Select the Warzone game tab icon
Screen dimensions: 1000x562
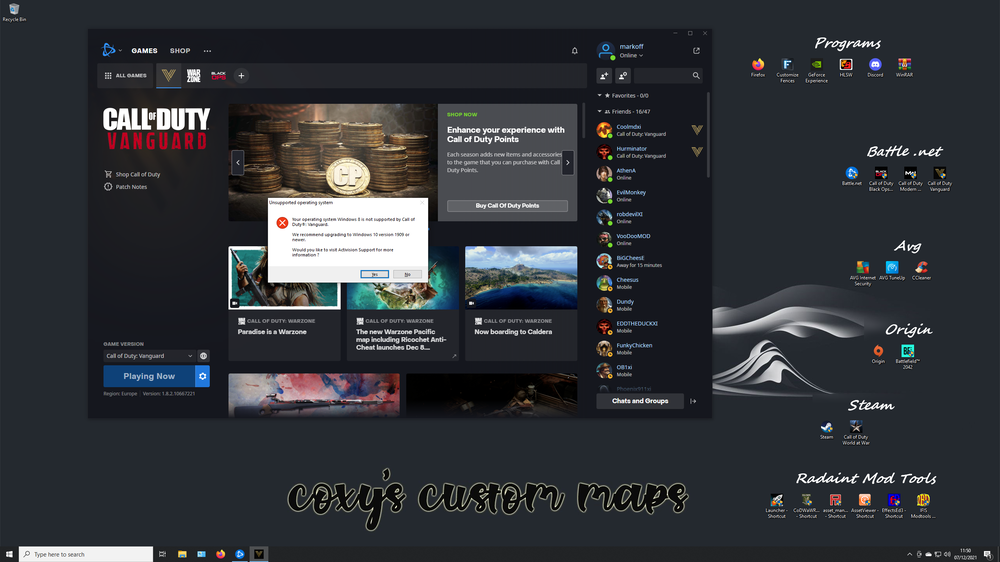click(x=193, y=75)
